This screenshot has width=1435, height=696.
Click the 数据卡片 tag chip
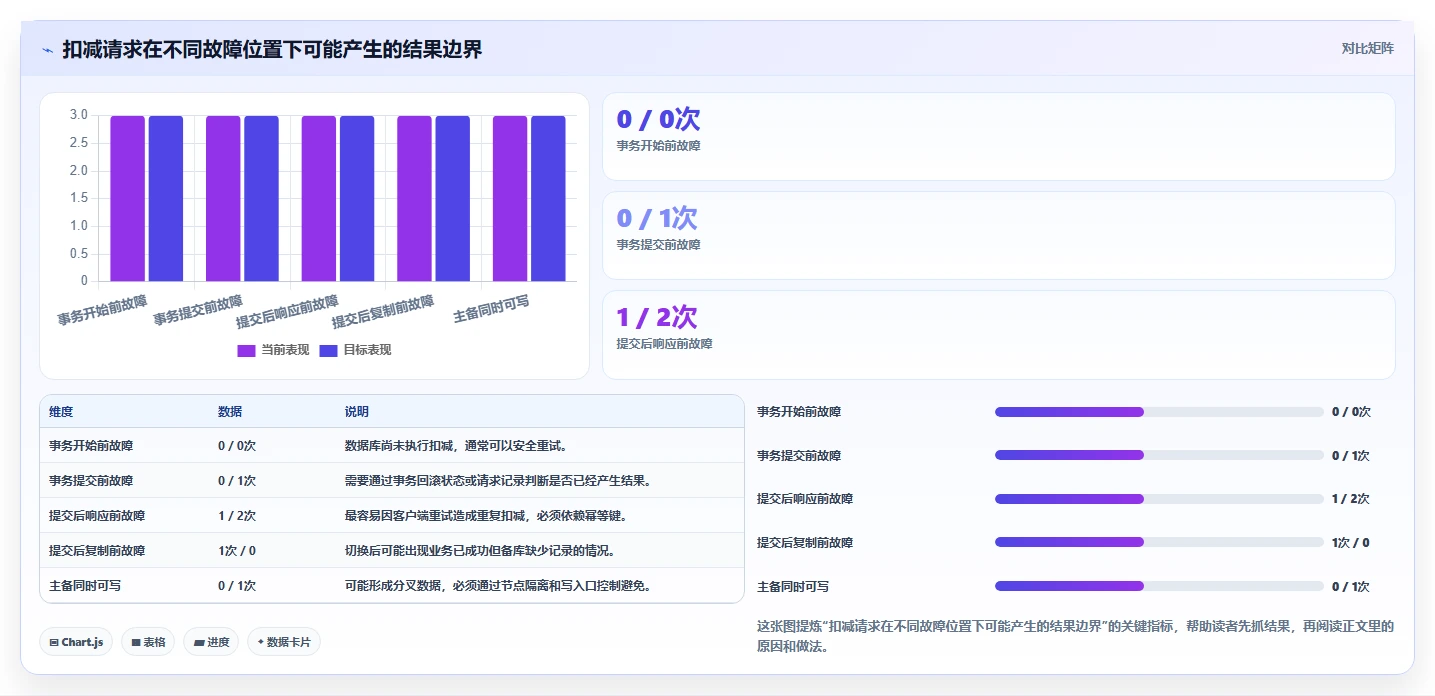tap(284, 642)
